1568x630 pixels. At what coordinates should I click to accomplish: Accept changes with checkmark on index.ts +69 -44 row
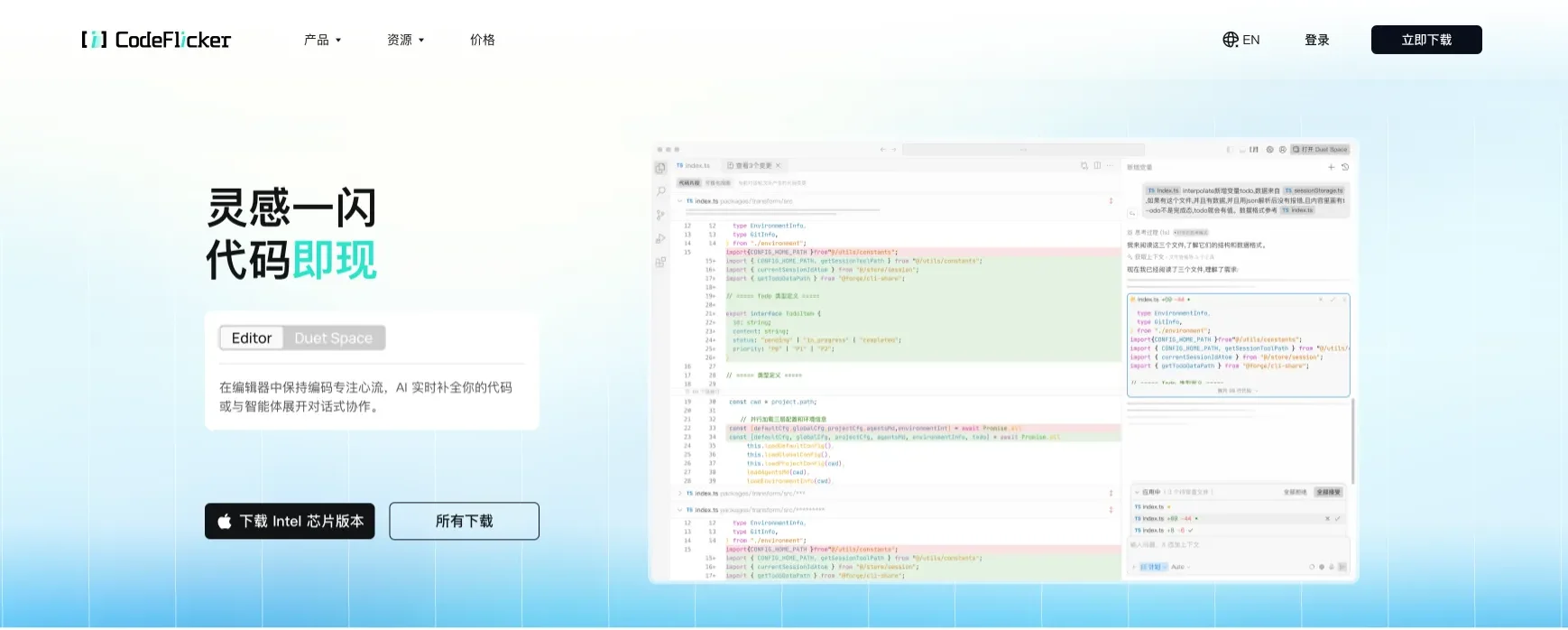click(x=1337, y=519)
